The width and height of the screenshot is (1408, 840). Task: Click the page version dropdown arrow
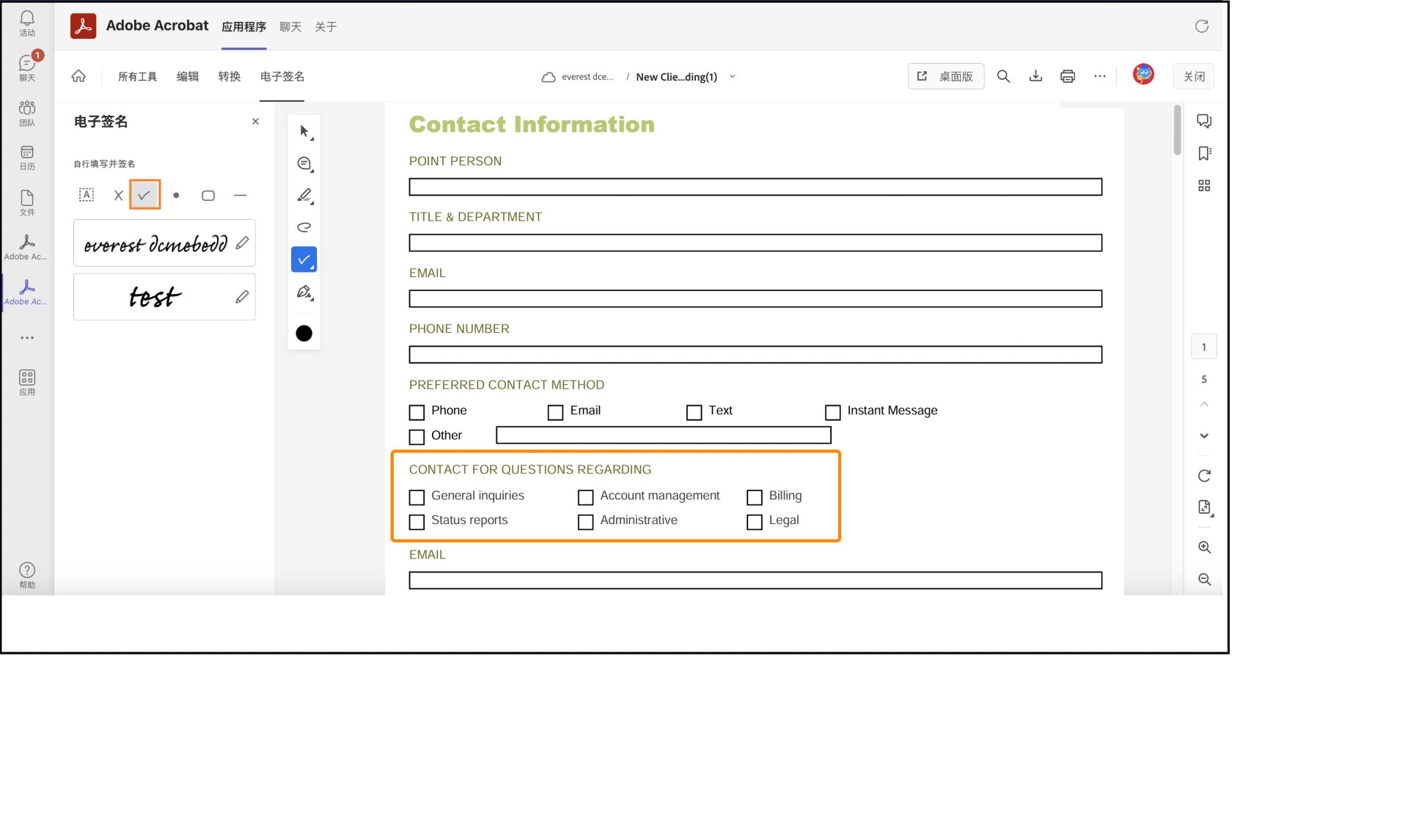click(733, 75)
